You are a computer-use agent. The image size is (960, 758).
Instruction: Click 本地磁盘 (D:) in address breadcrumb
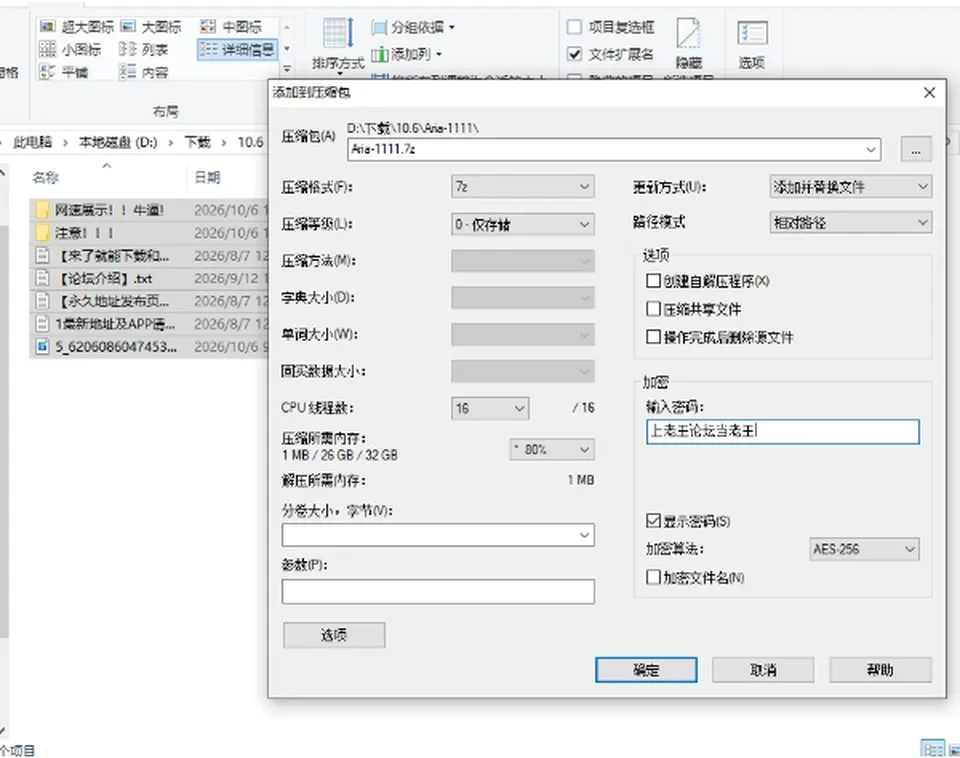click(x=118, y=142)
